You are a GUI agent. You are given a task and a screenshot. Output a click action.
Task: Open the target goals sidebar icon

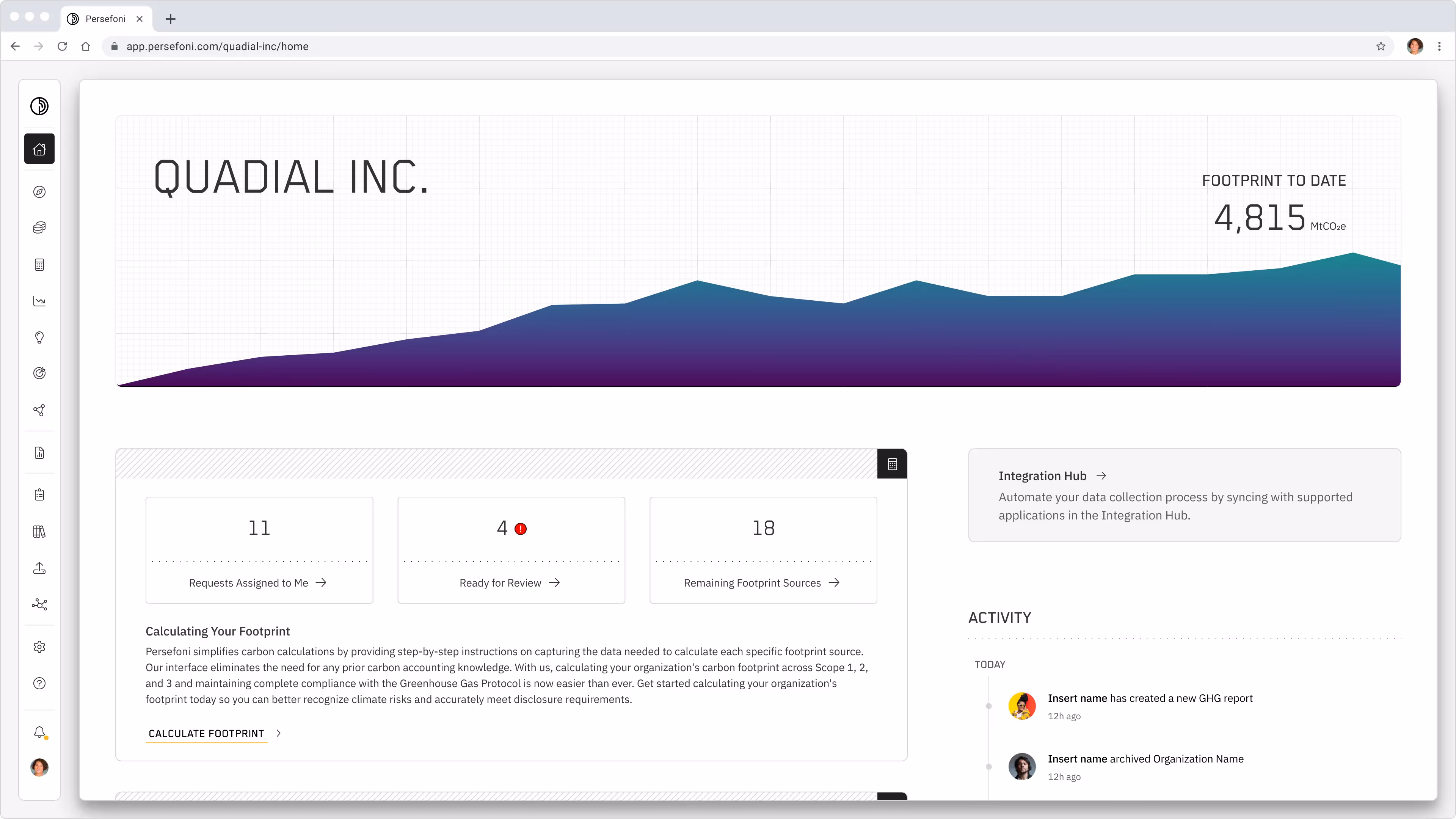39,373
